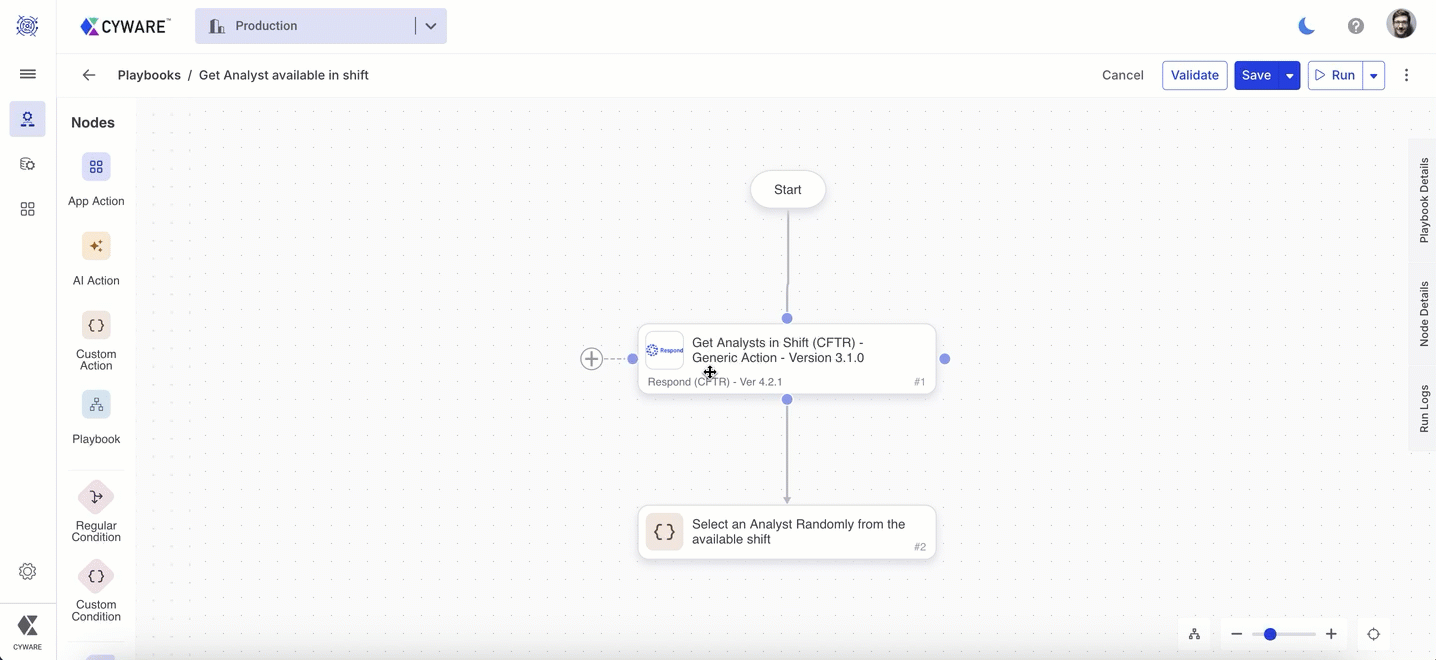Screen dimensions: 1436x660
Task: Open the Save button dropdown arrow
Action: pos(1290,76)
